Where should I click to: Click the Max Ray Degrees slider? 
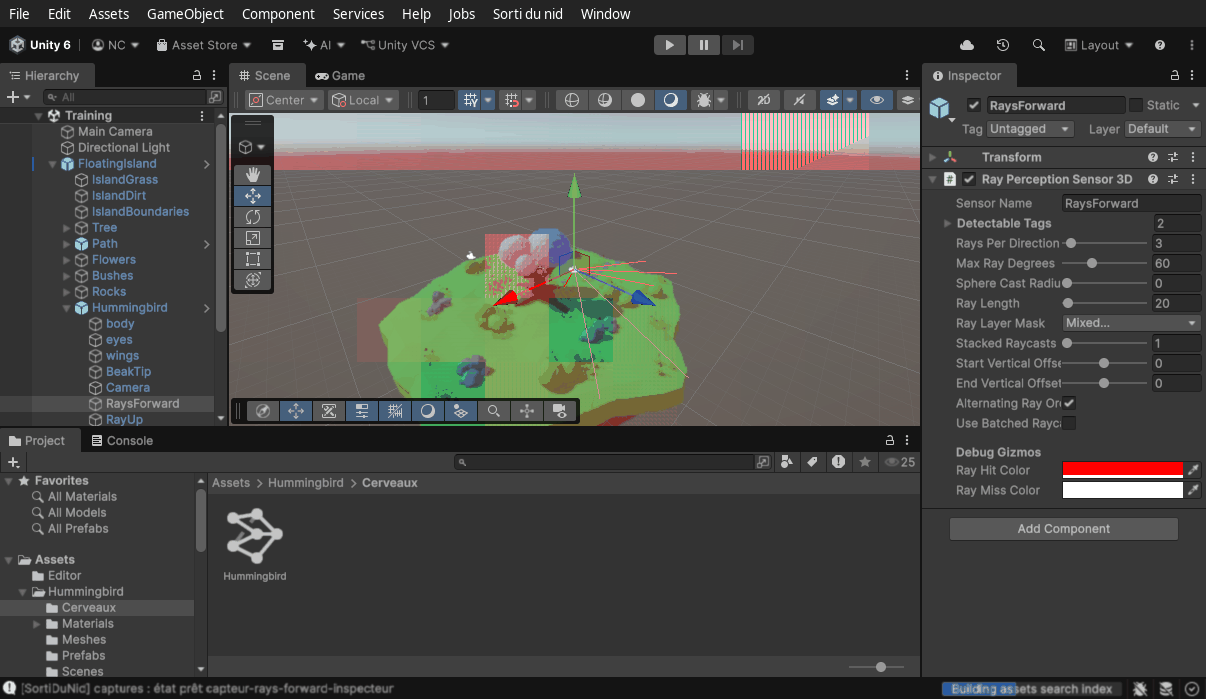tap(1106, 263)
